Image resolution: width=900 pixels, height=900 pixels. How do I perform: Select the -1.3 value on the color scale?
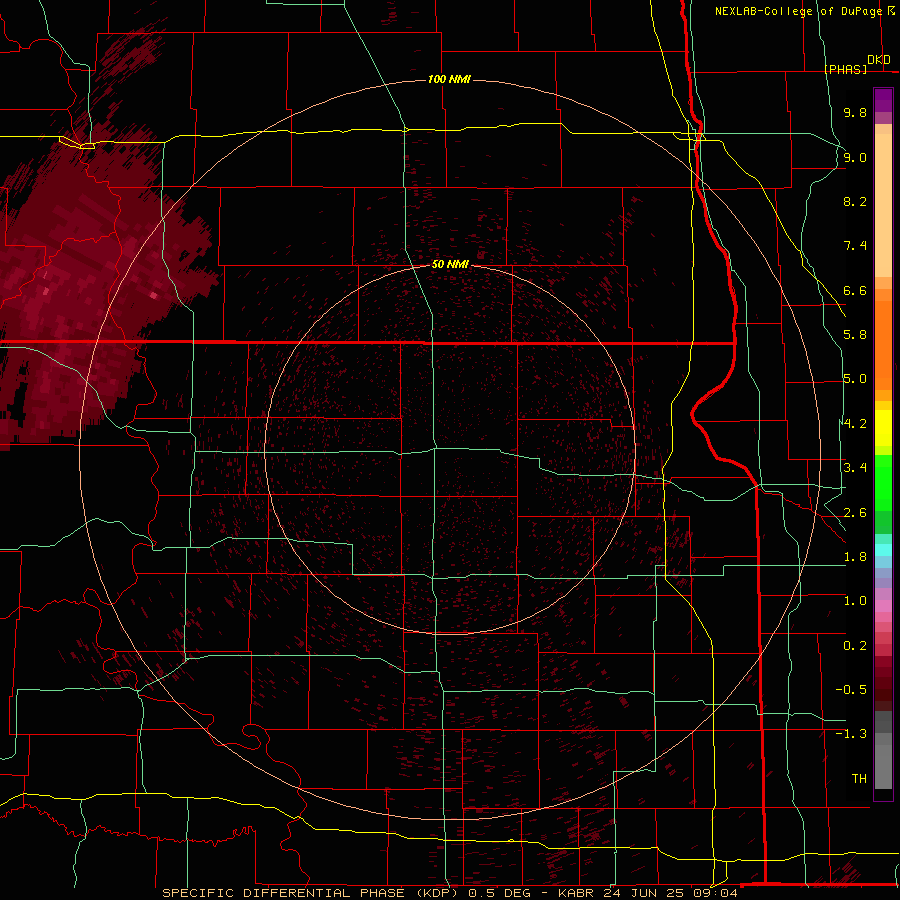(851, 734)
